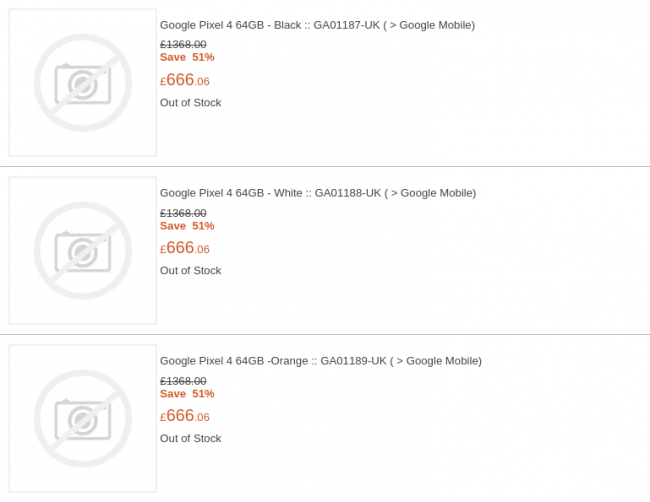This screenshot has width=650, height=502.
Task: Click the crossed-out £1368.00 price for Orange model
Action: pyautogui.click(x=183, y=380)
